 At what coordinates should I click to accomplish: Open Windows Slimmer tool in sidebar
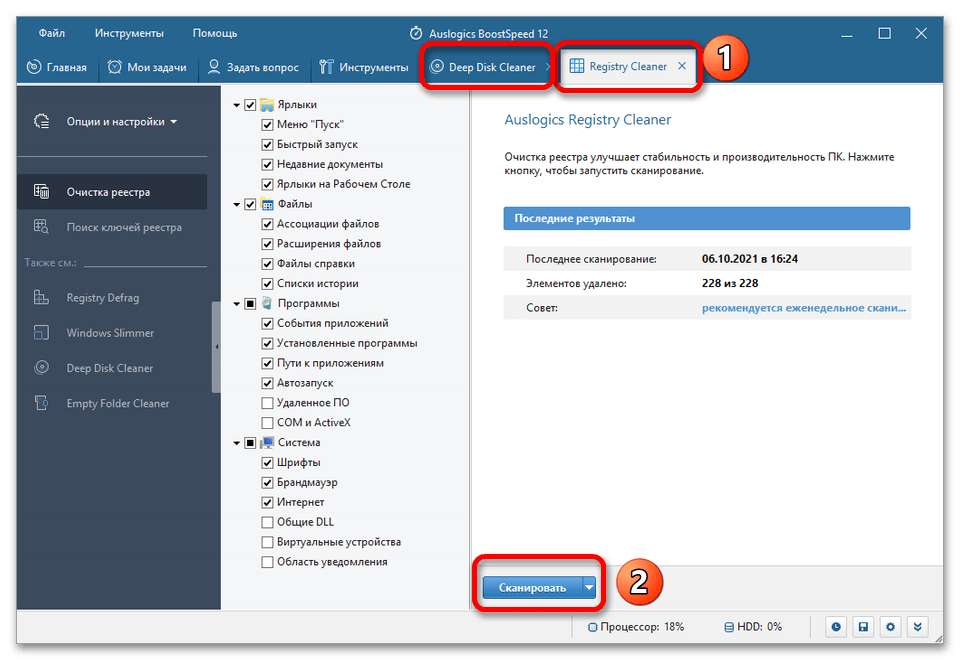pyautogui.click(x=110, y=333)
